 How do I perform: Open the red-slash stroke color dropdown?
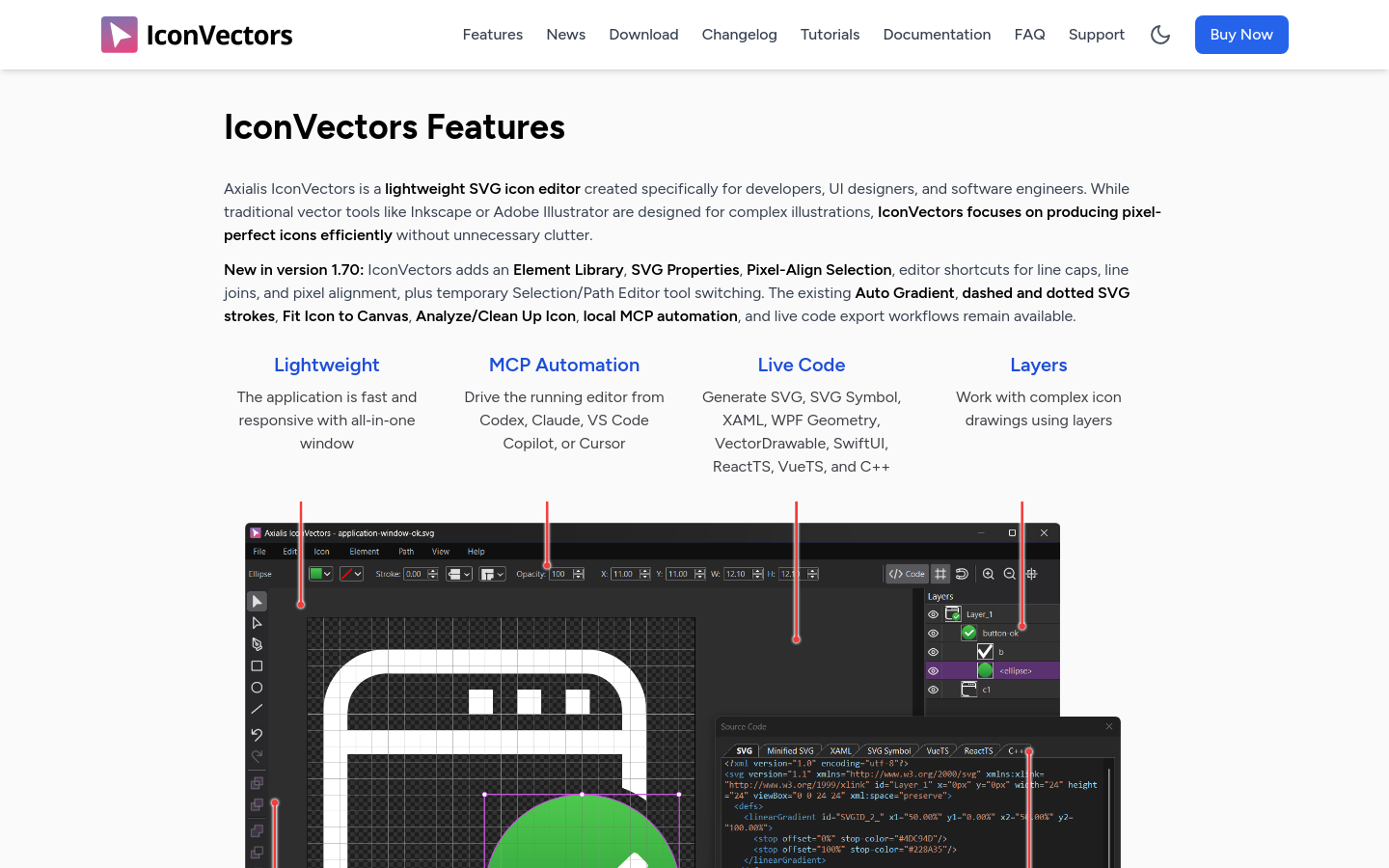(358, 574)
